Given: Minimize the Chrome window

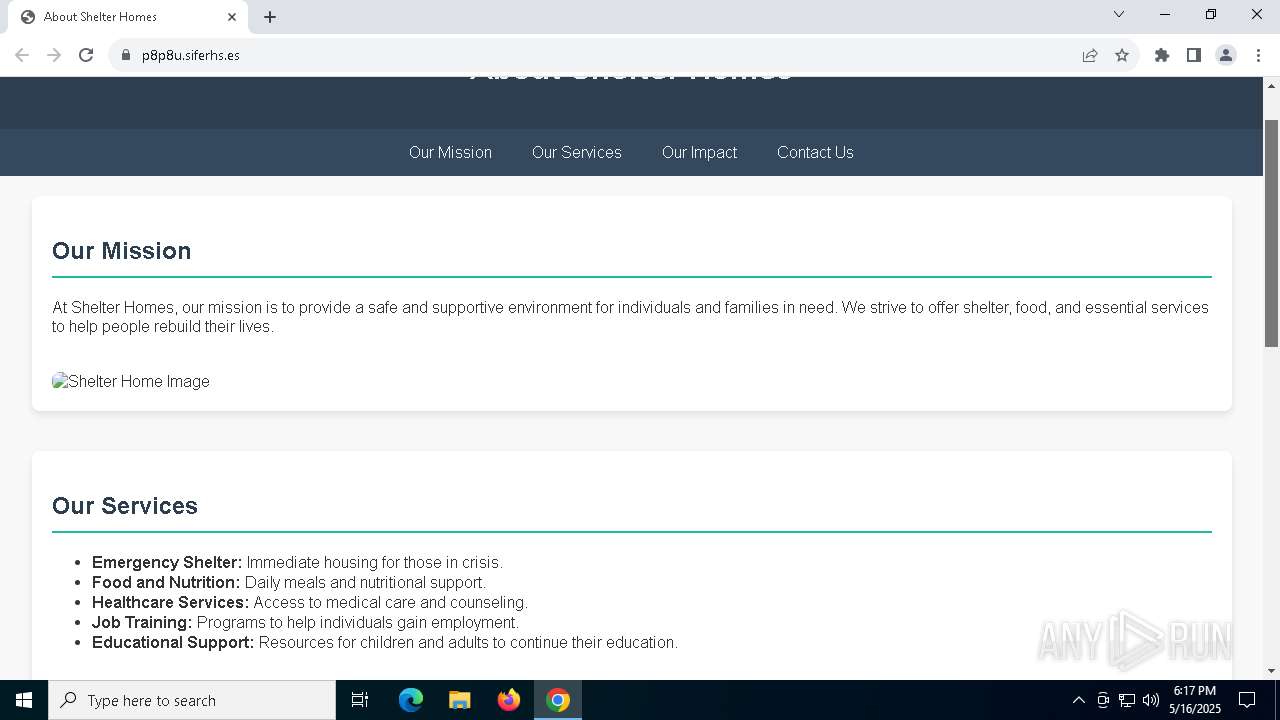Looking at the screenshot, I should [1165, 14].
